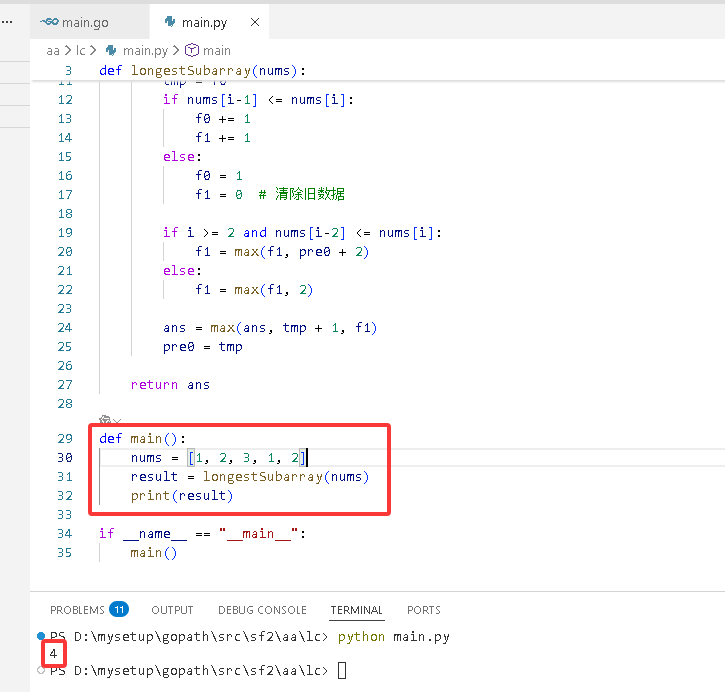Click 'result = longestSubarray(nums)' line
The image size is (725, 692).
(x=250, y=477)
